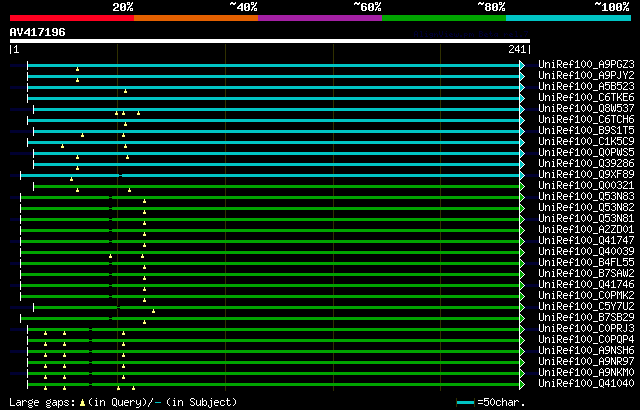This screenshot has height=410, width=640.
Task: Click the orange ~40% identity legend segment
Action: (x=196, y=18)
